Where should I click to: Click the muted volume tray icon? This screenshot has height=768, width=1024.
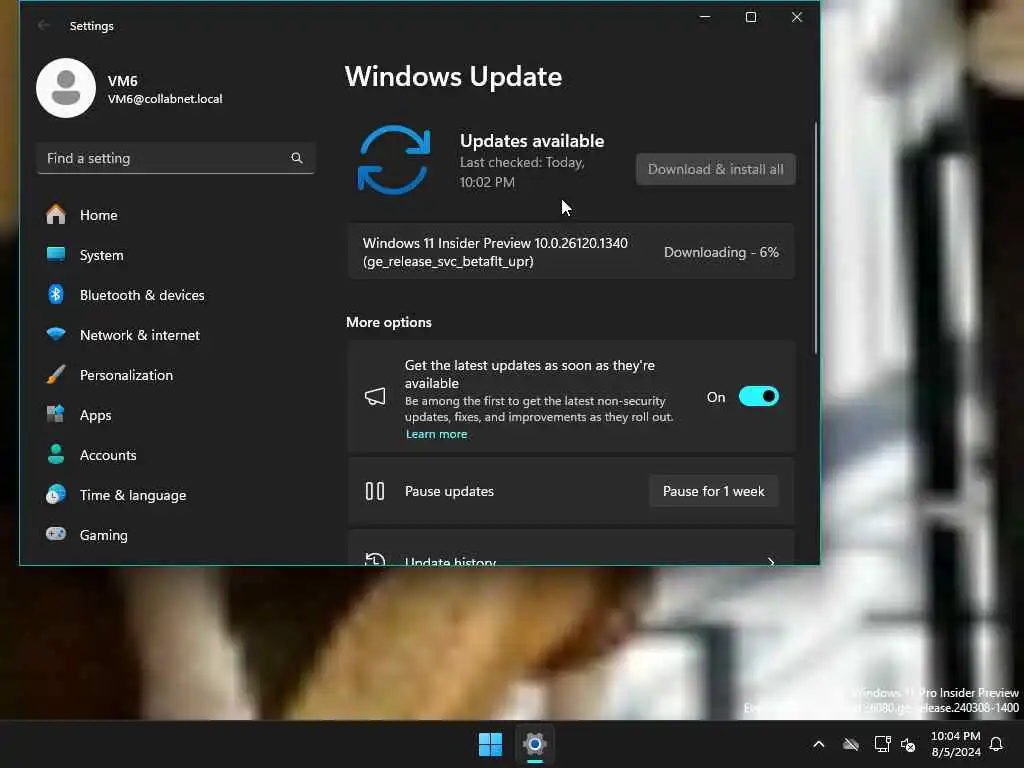pyautogui.click(x=908, y=744)
